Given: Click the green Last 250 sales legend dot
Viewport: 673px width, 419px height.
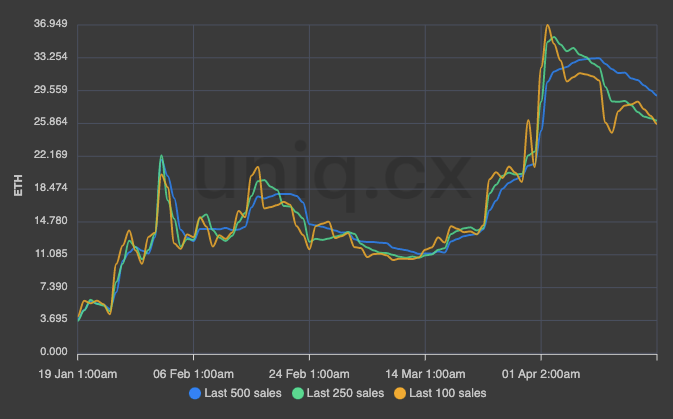Looking at the screenshot, I should (x=298, y=393).
